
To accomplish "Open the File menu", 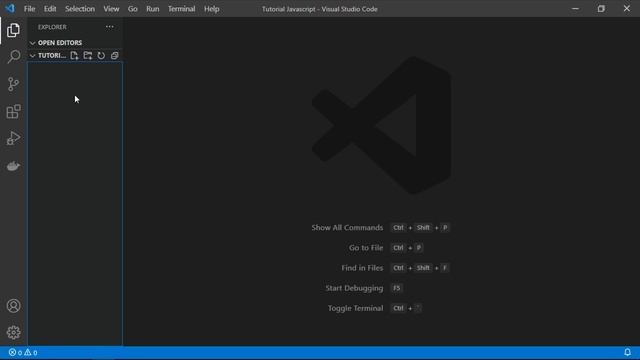I will (29, 9).
